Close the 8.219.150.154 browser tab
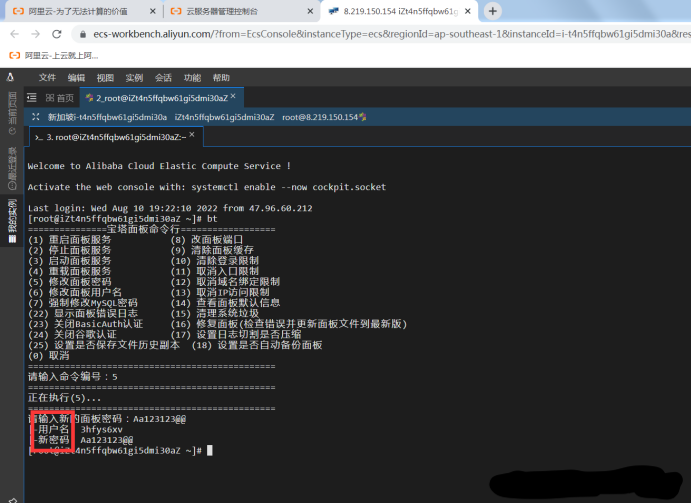This screenshot has height=504, width=691. click(468, 11)
